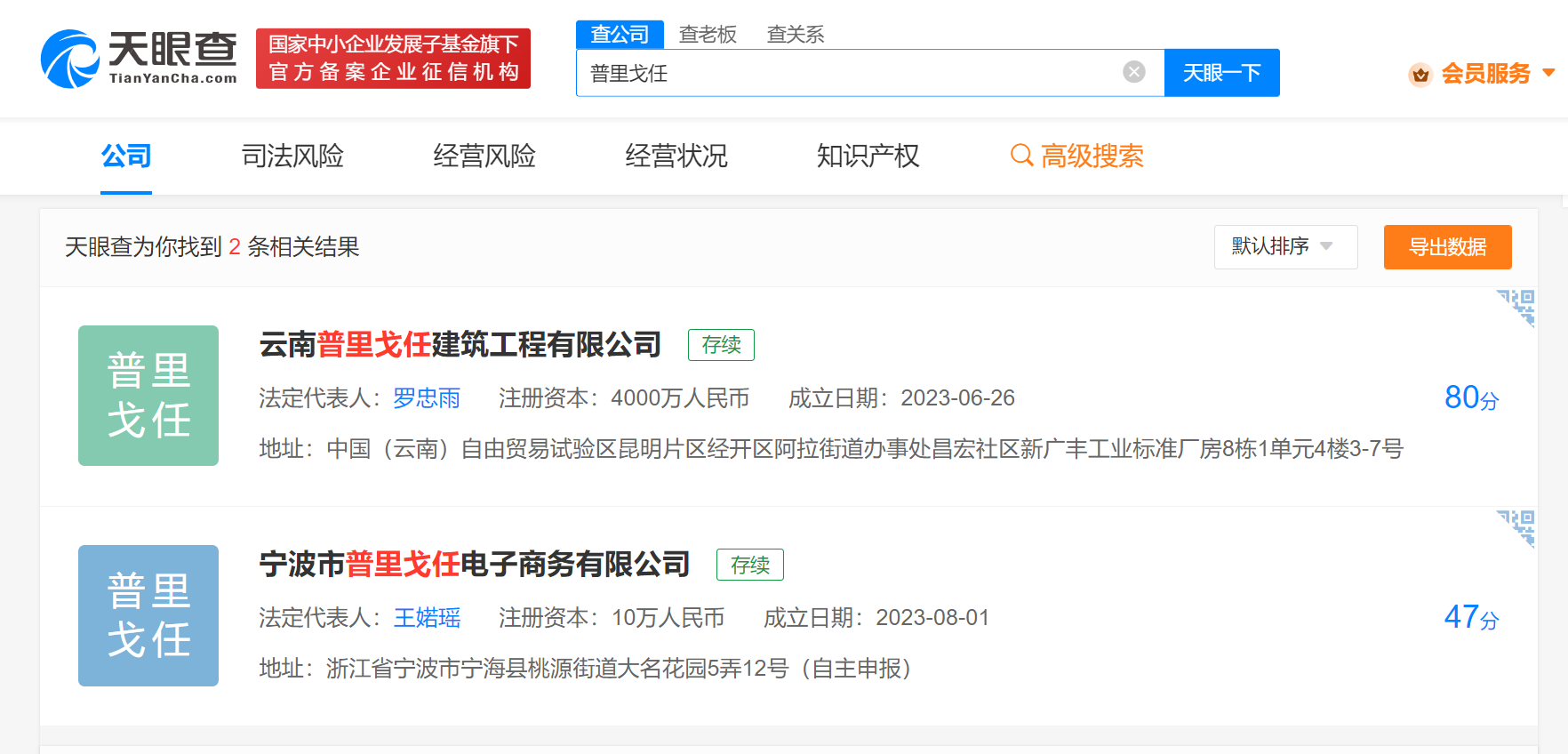Open legal representative 罗忠雨
1568x754 pixels.
(x=427, y=397)
